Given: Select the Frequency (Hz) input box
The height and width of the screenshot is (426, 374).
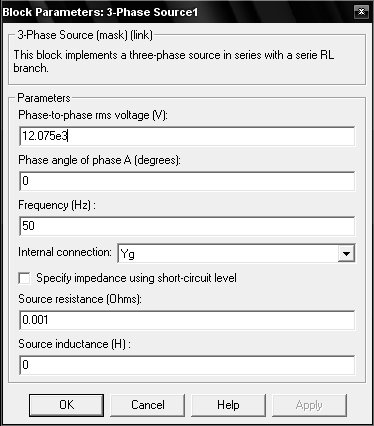Looking at the screenshot, I should tap(187, 226).
